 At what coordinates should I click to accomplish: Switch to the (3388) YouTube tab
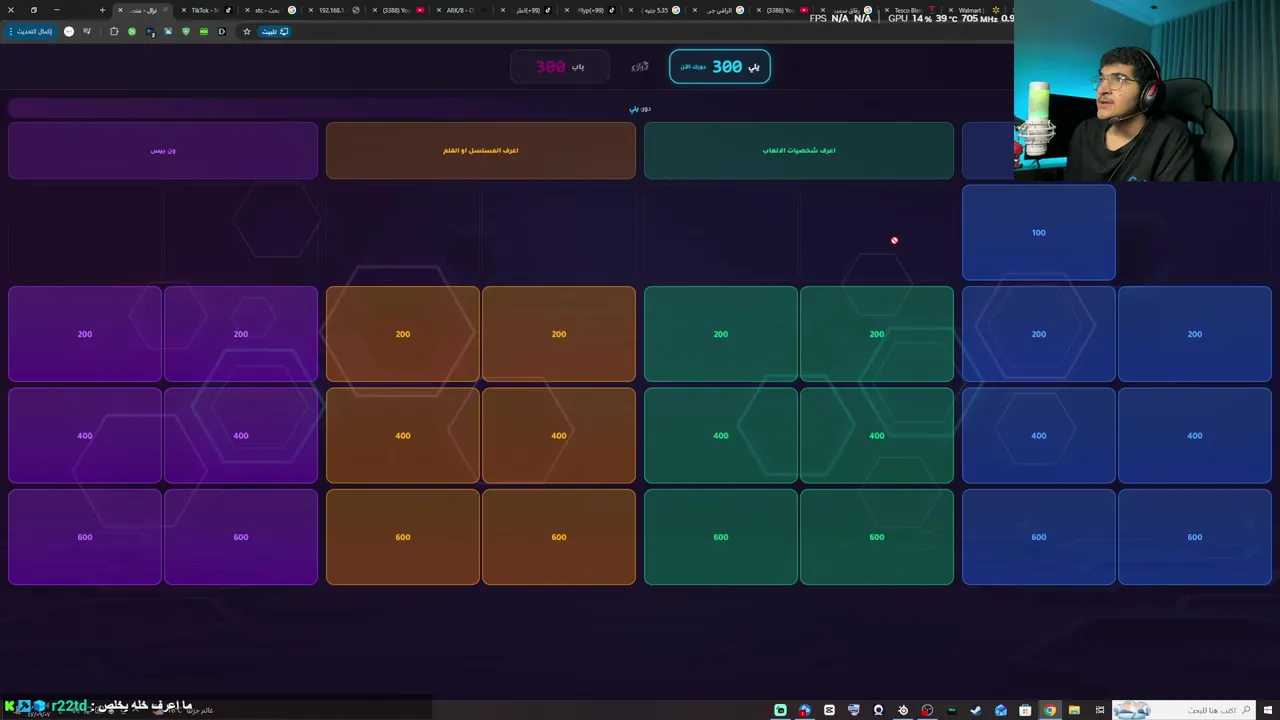400,10
